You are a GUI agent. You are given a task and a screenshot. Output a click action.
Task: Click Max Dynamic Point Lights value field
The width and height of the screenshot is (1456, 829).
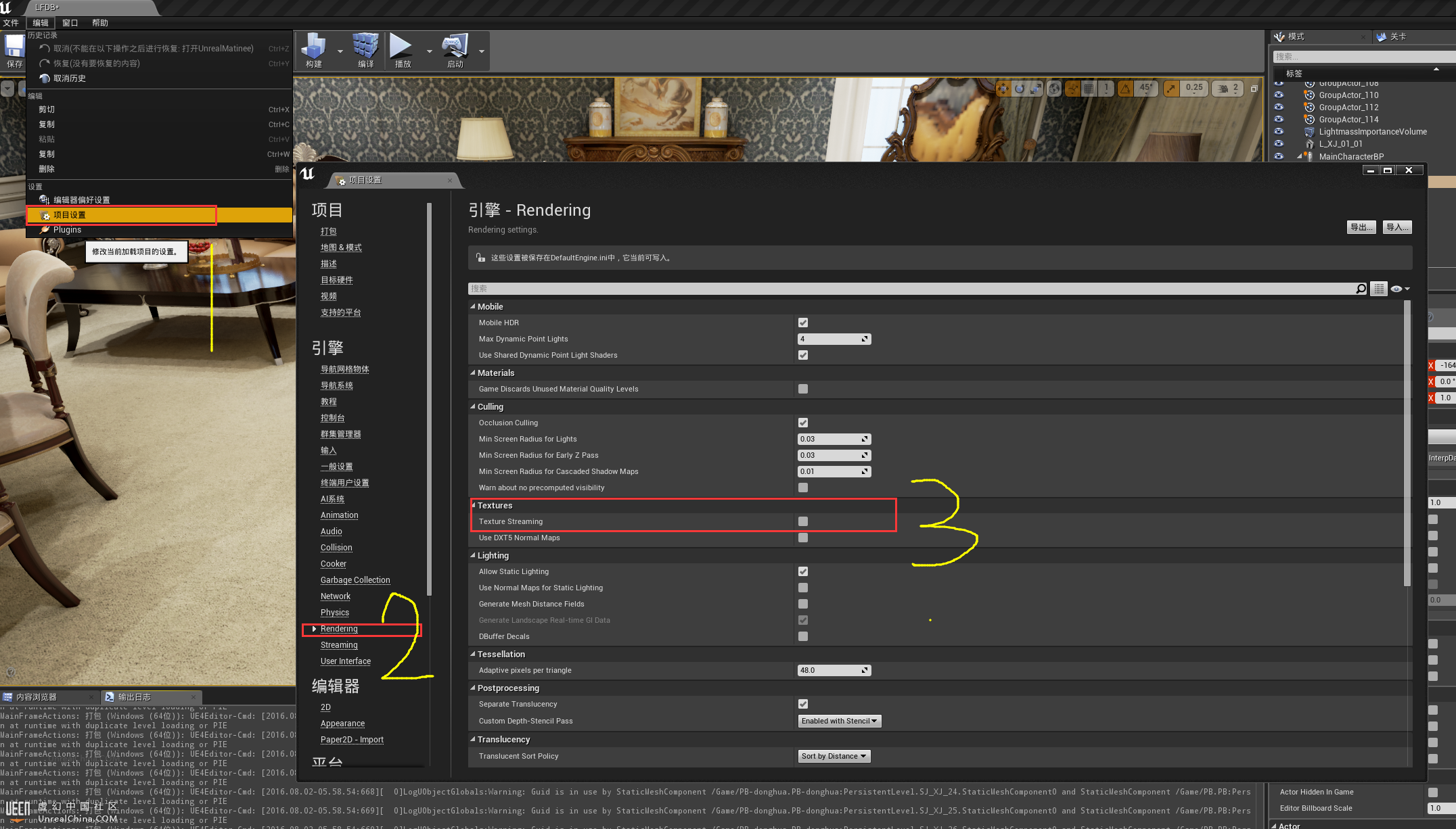[x=834, y=339]
